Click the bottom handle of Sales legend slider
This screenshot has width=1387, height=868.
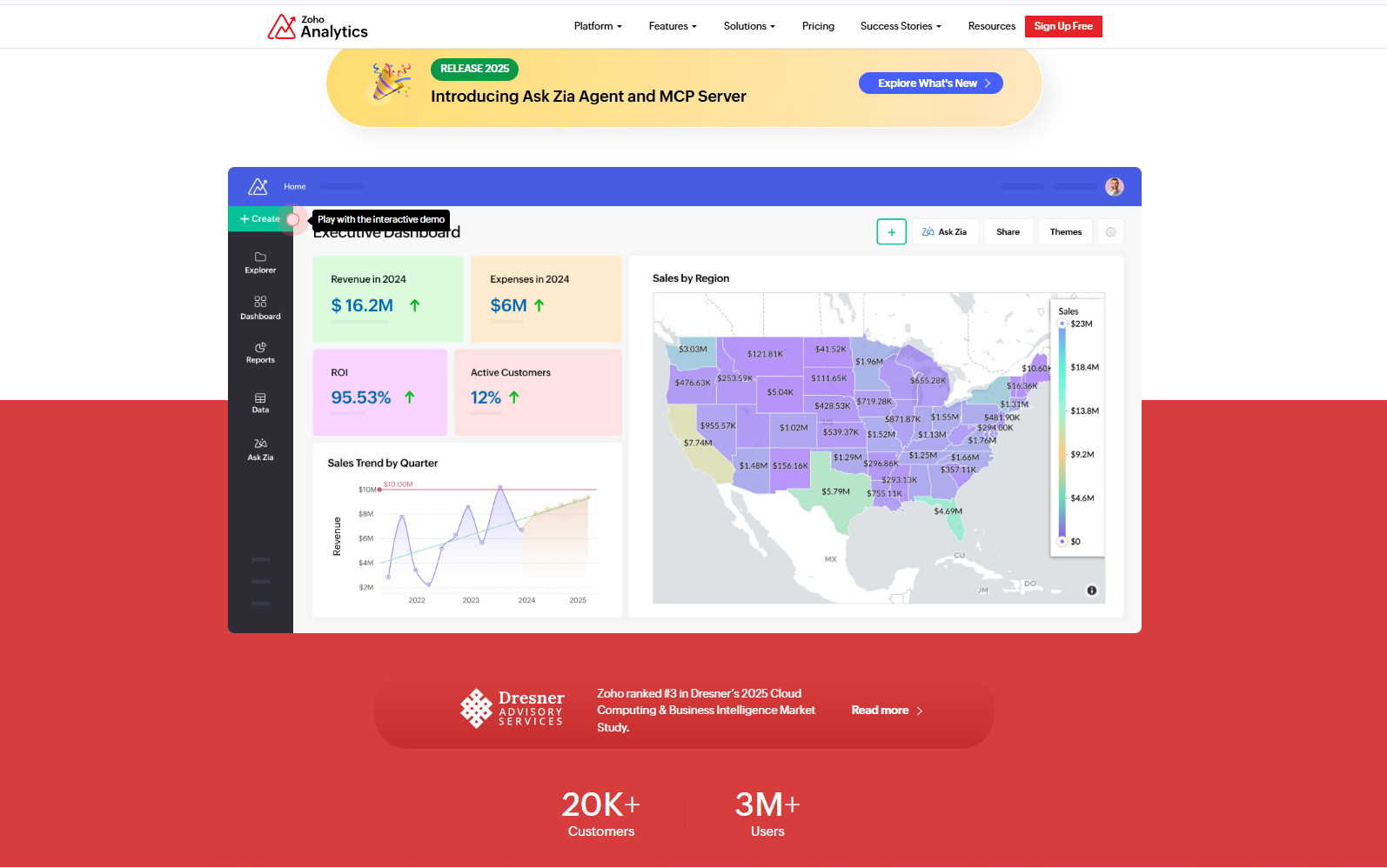1062,541
